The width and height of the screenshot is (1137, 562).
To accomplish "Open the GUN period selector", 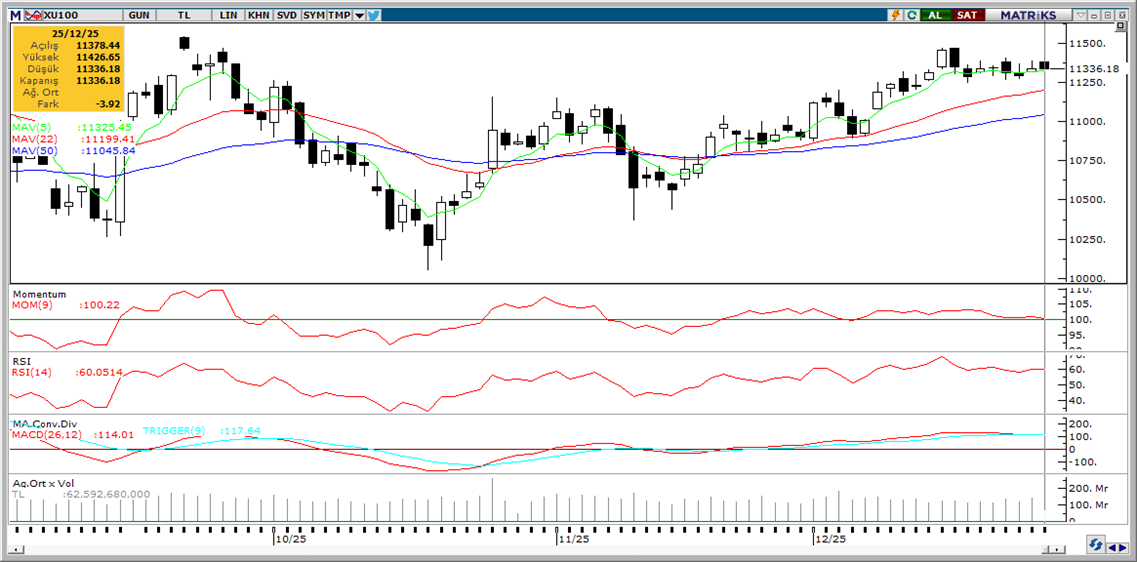I will 140,15.
